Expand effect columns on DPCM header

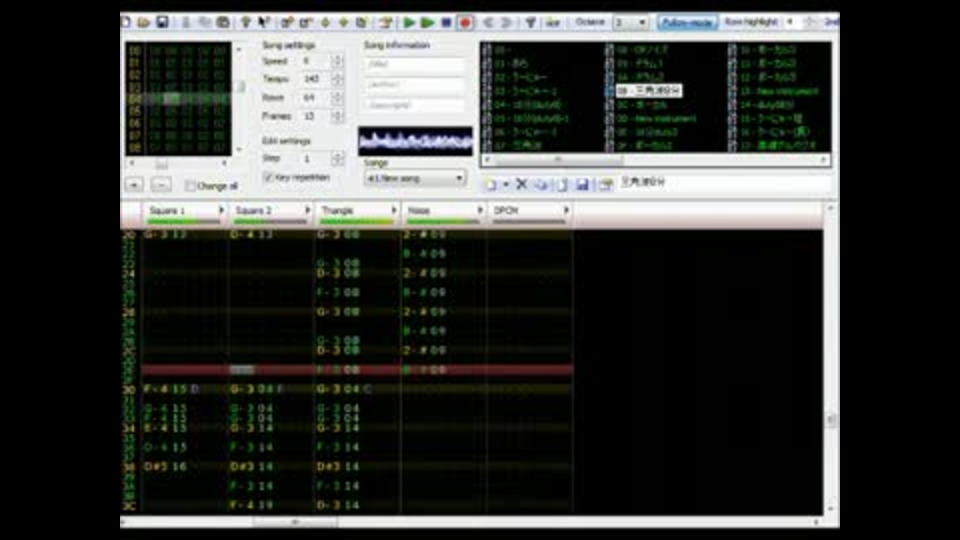point(566,211)
